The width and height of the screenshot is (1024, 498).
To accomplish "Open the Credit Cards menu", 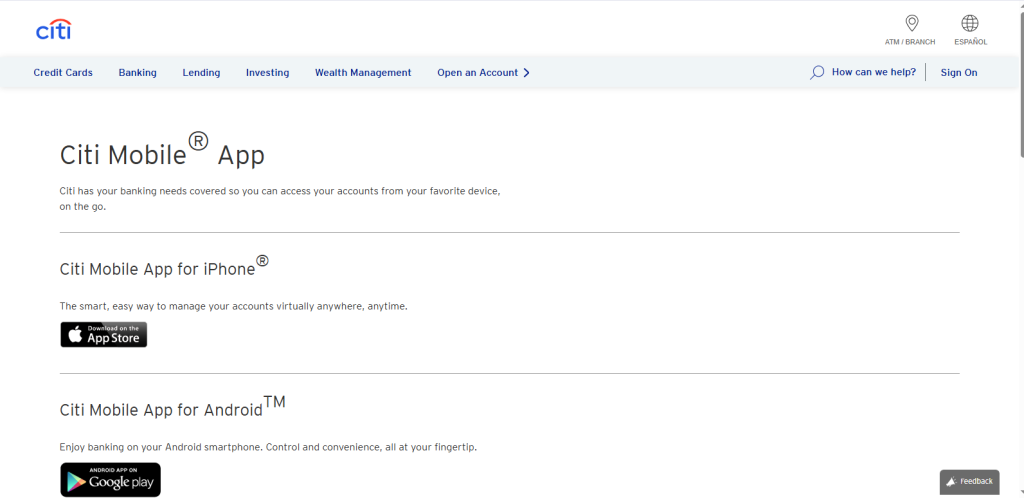I will 63,72.
